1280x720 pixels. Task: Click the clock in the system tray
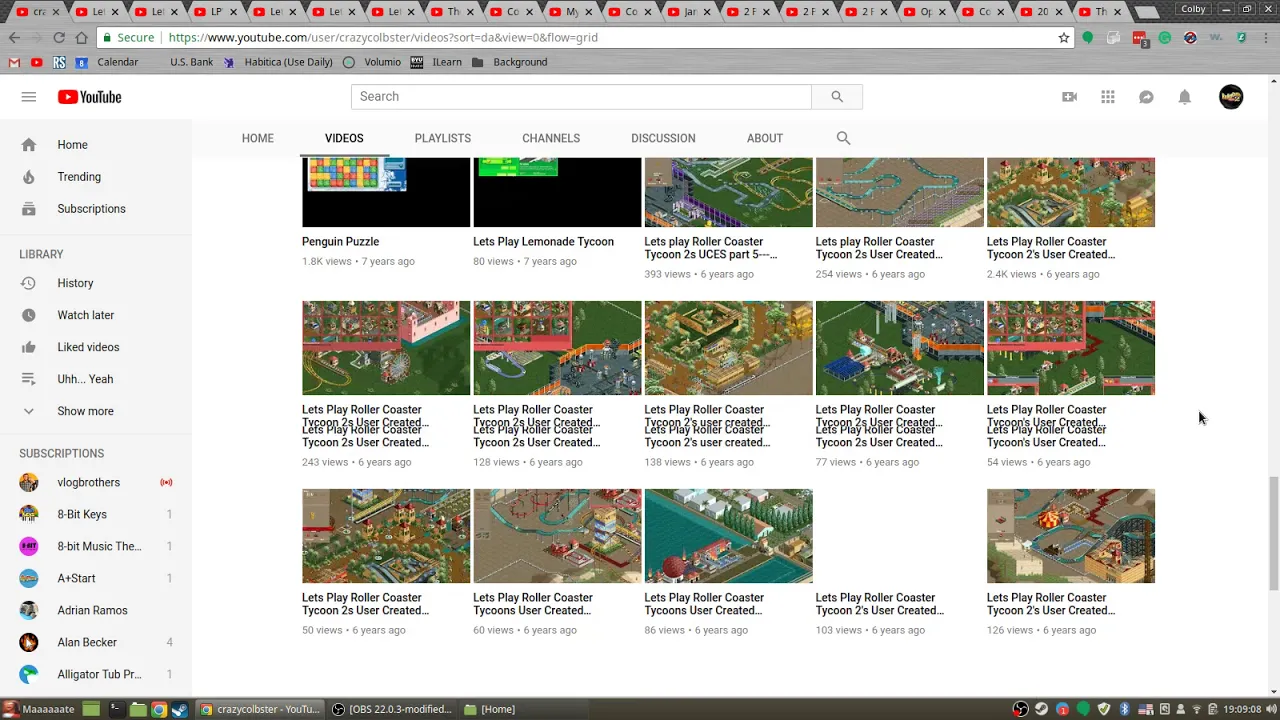coord(1240,709)
